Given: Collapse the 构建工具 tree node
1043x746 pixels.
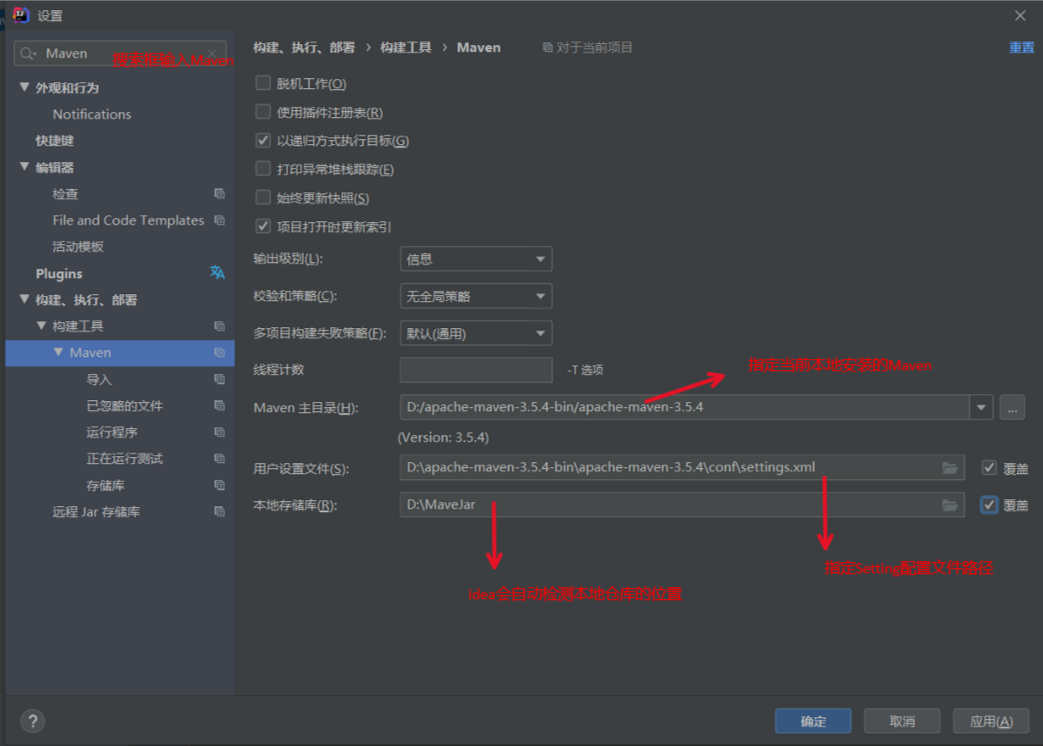Looking at the screenshot, I should pos(41,326).
